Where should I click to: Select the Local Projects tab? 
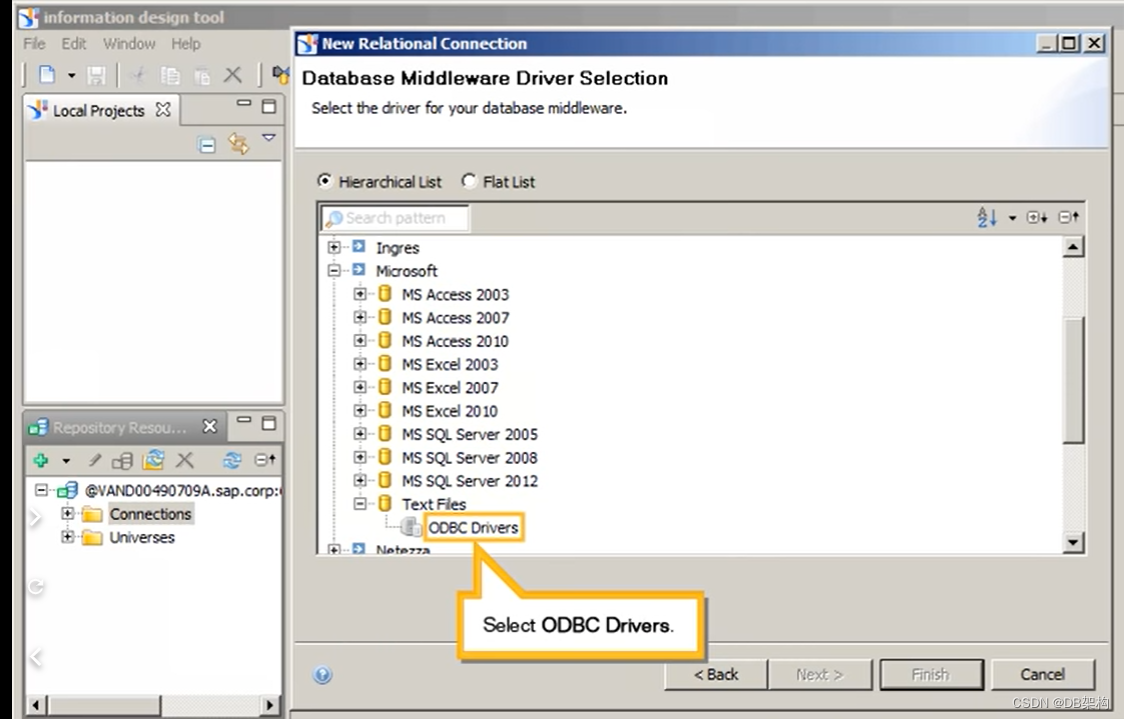tap(98, 110)
